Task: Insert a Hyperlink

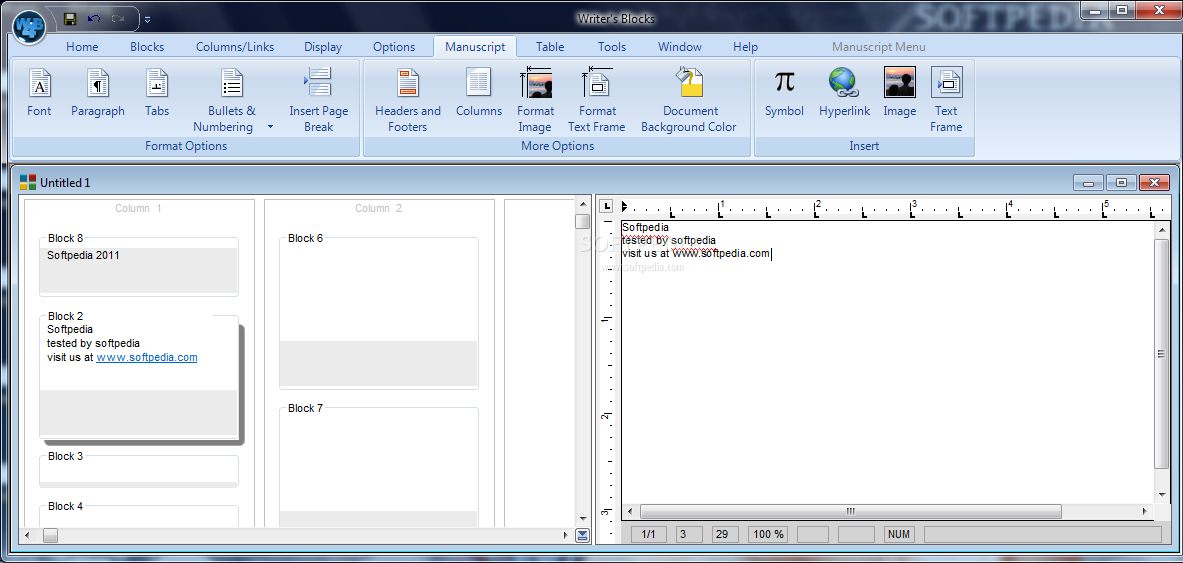Action: point(844,92)
